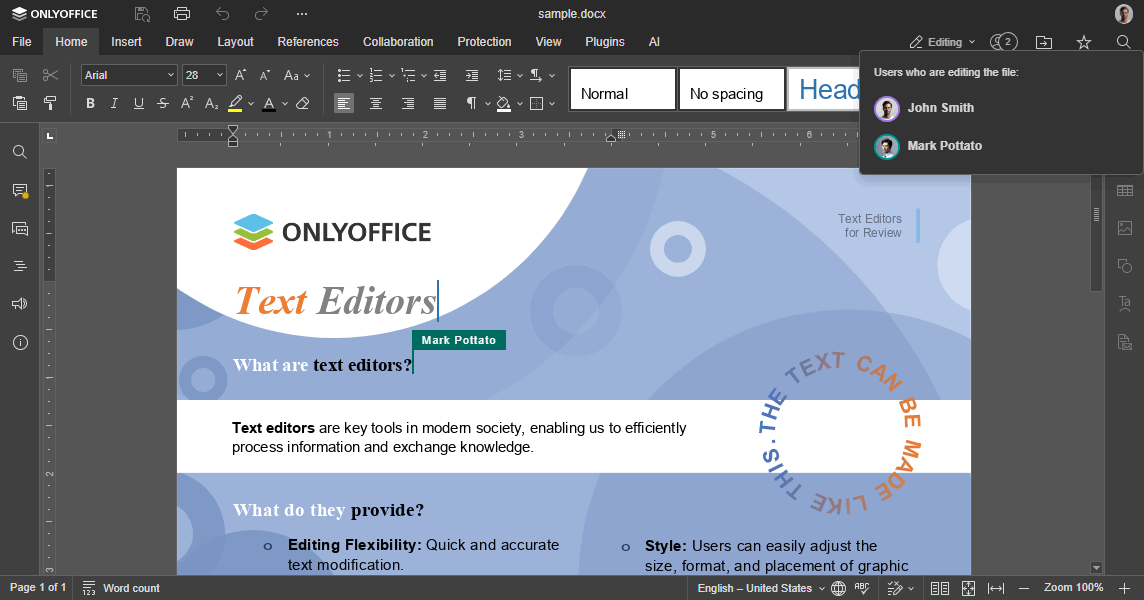Viewport: 1144px width, 600px height.
Task: Switch to the Insert tab
Action: [126, 42]
